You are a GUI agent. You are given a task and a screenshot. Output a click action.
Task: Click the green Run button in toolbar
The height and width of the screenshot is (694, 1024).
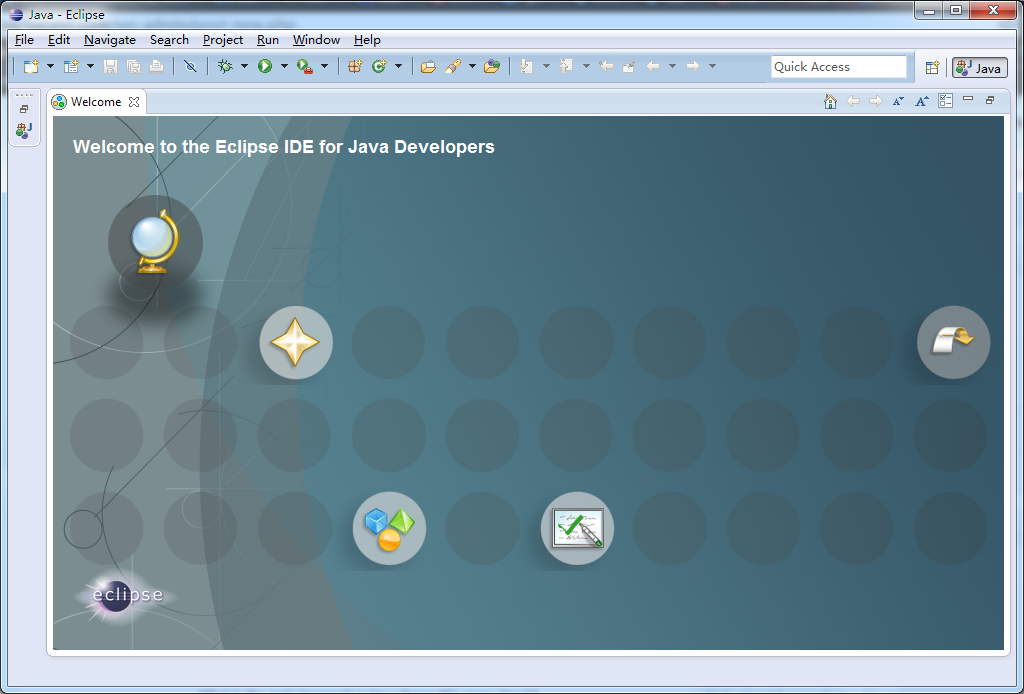tap(265, 67)
